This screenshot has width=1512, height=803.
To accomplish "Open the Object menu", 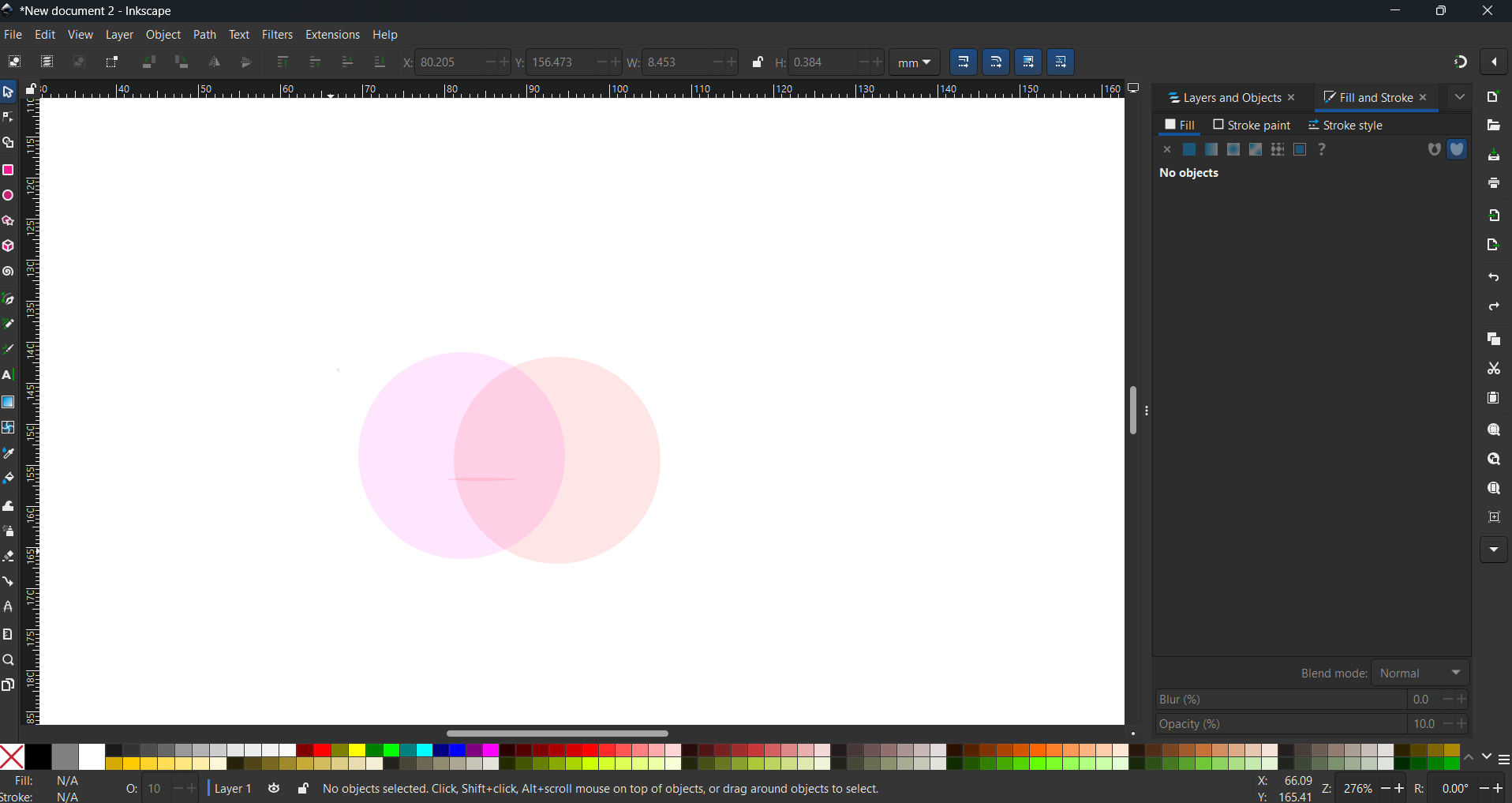I will tap(163, 35).
